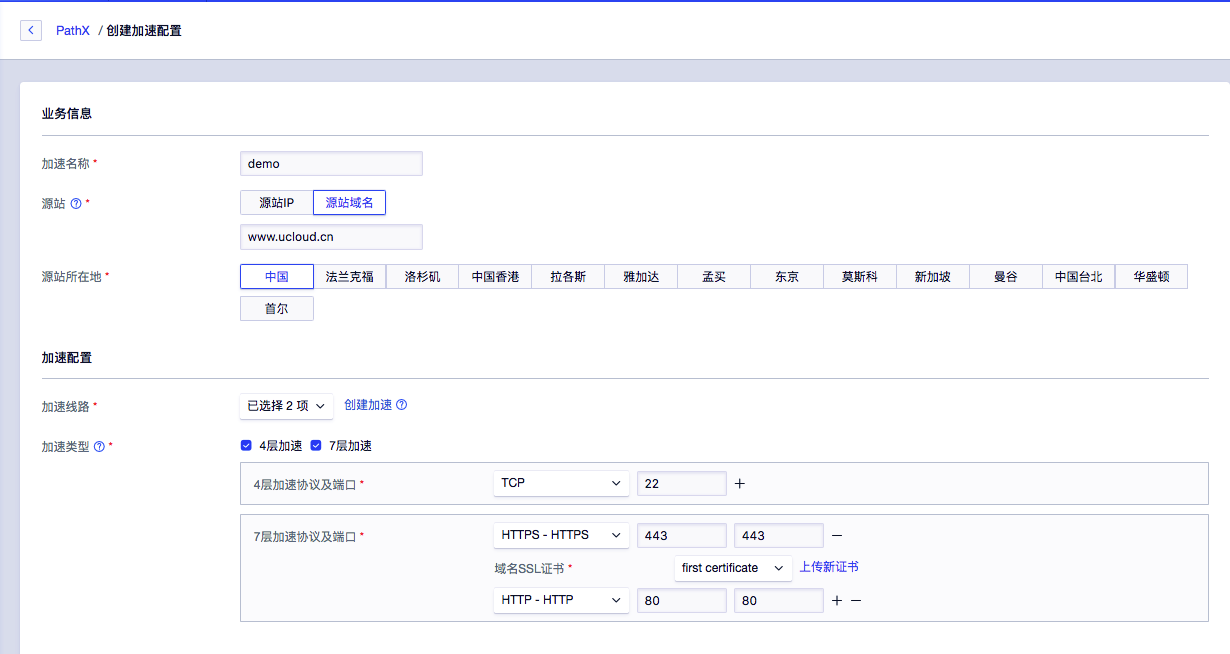Focus the first 80 port field

[x=682, y=600]
